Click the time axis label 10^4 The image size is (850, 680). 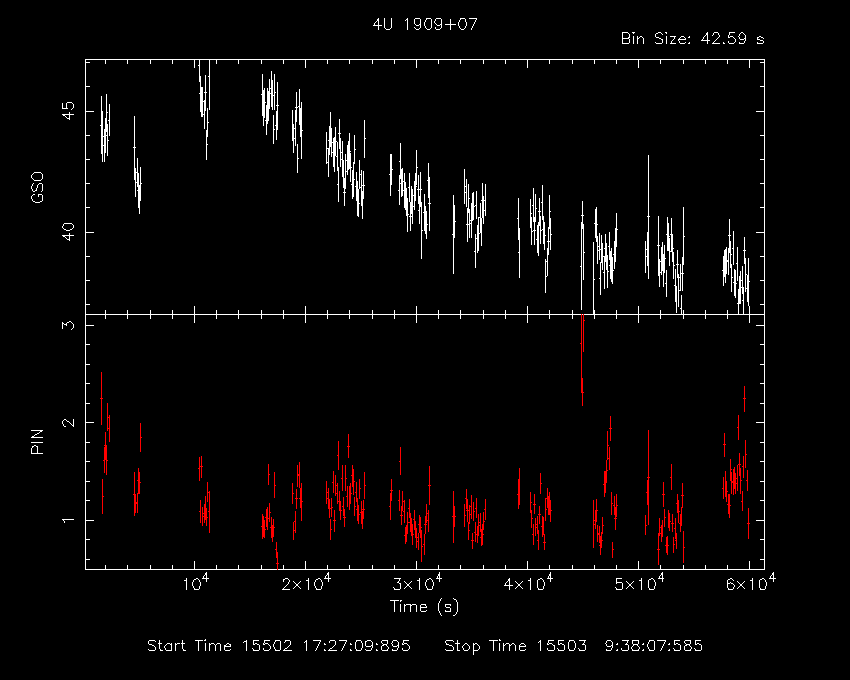(x=196, y=583)
